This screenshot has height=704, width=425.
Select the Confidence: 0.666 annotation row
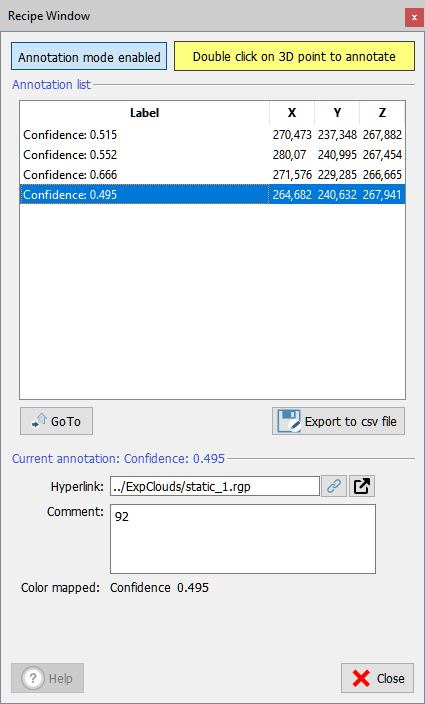pyautogui.click(x=212, y=175)
